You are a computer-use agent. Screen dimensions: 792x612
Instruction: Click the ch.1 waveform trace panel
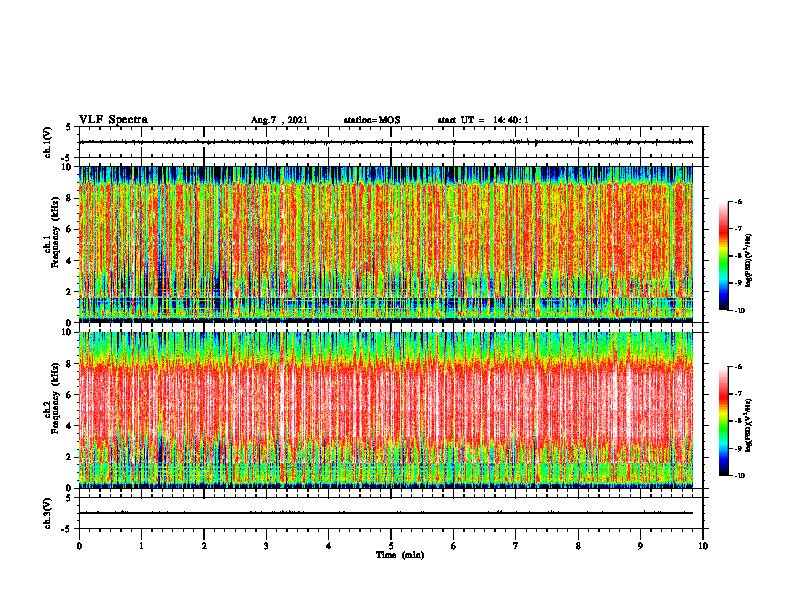pyautogui.click(x=391, y=142)
